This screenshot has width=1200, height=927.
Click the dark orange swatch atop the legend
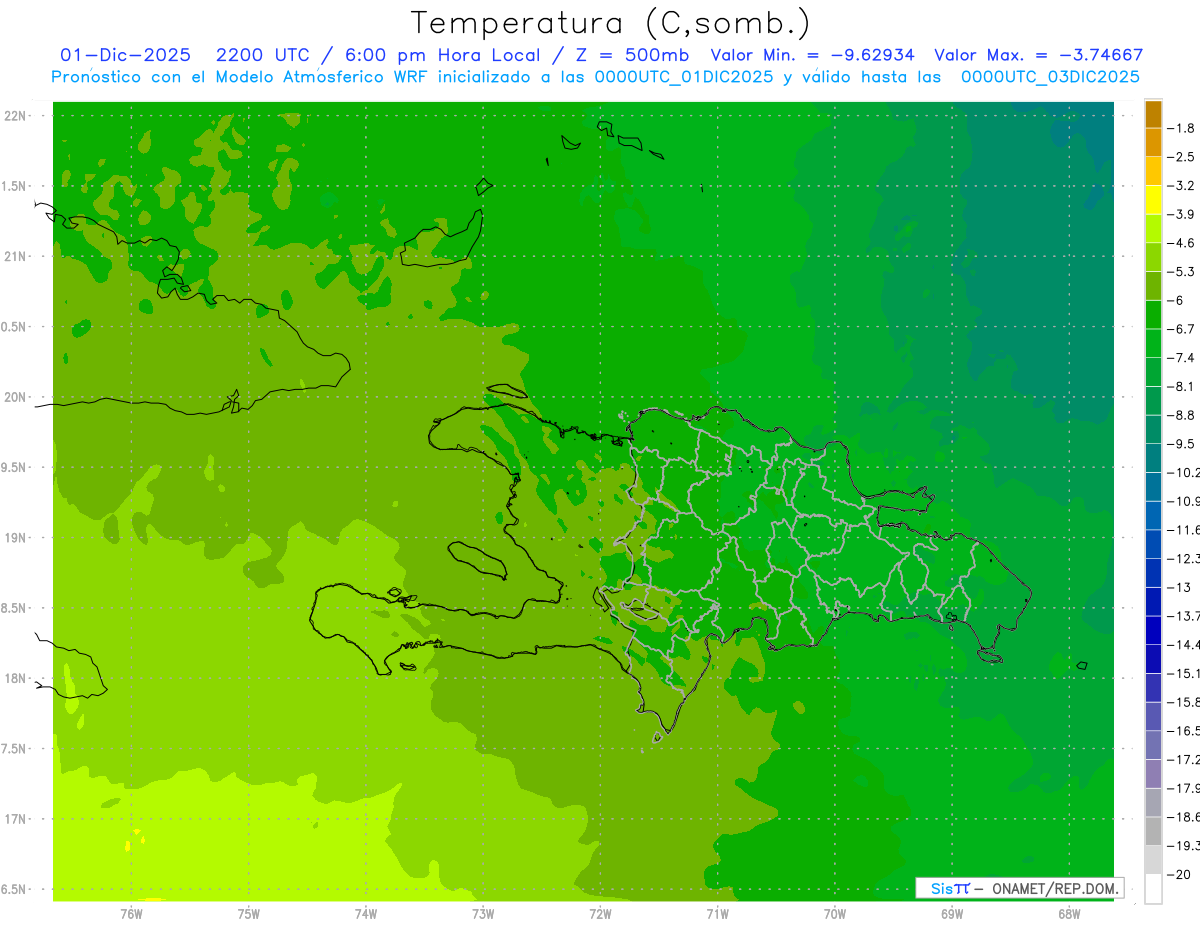[1153, 114]
